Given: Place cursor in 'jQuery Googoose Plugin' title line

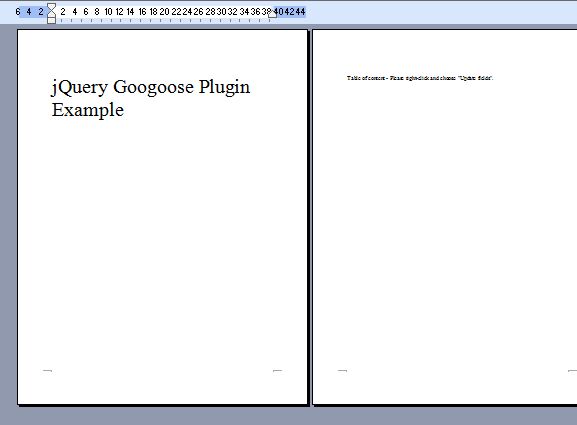Looking at the screenshot, I should coord(151,87).
